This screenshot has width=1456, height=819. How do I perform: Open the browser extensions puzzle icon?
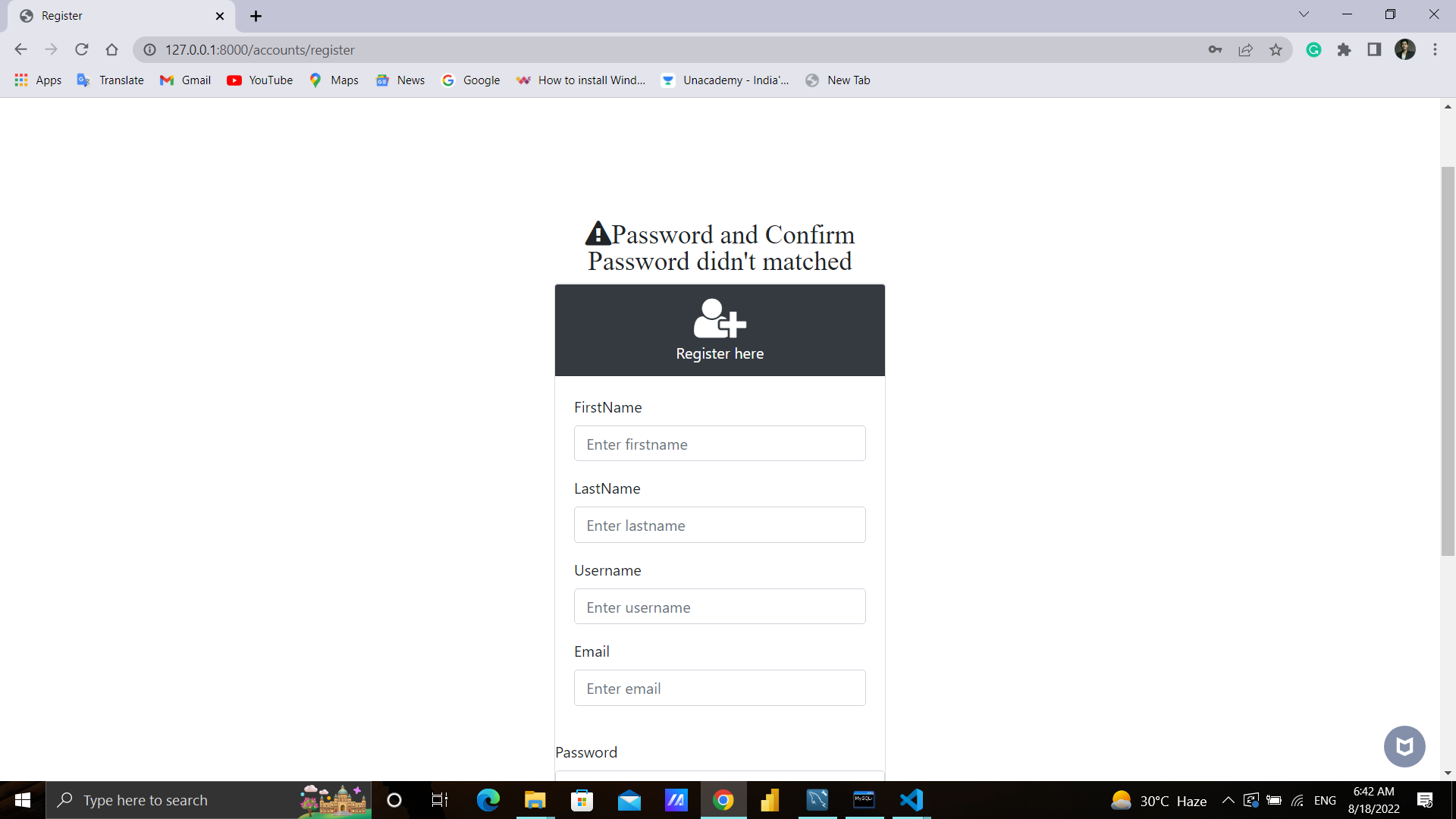pyautogui.click(x=1344, y=49)
